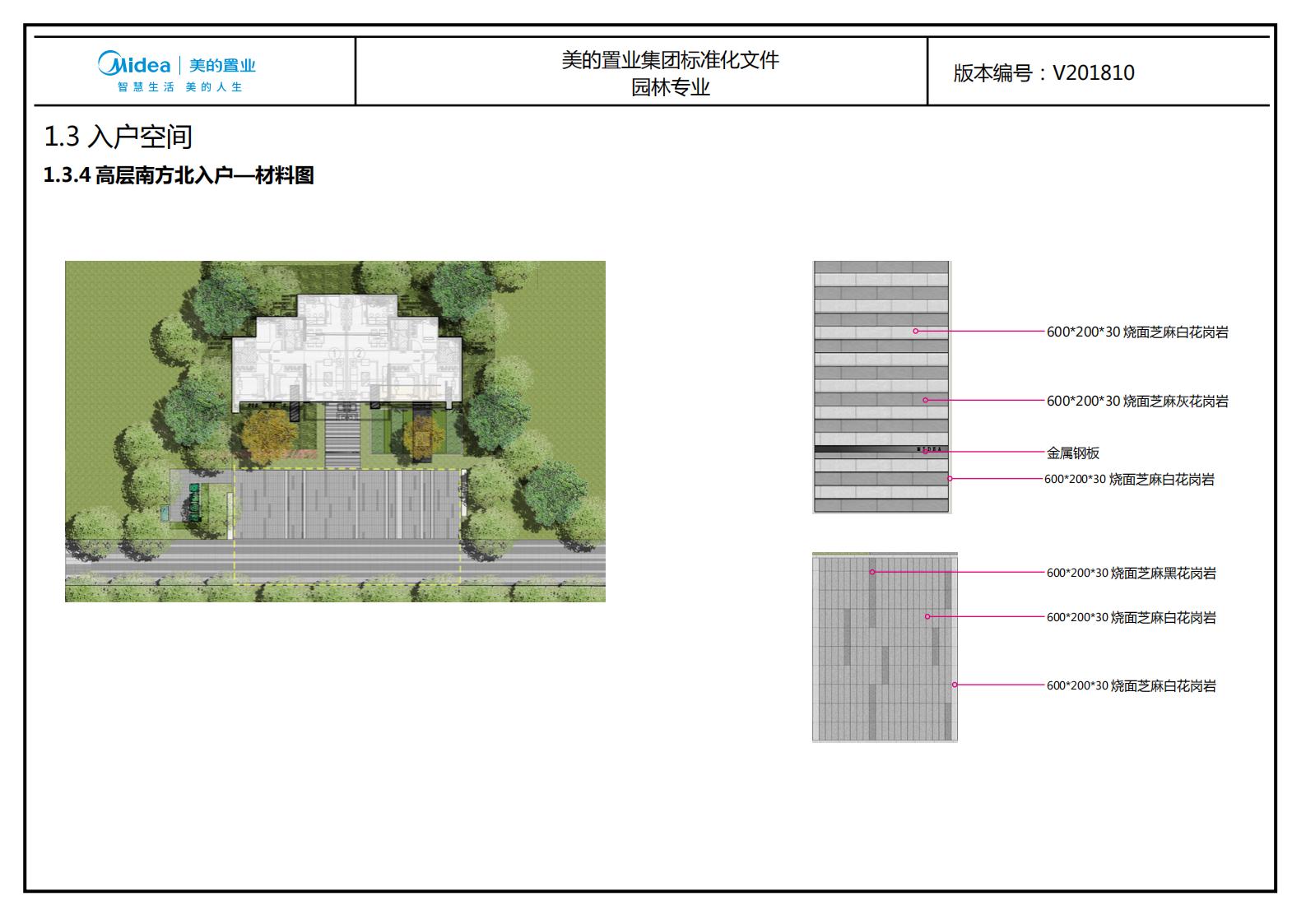Viewport: 1306px width, 924px height.
Task: Click the dark metal steel strip in paving sample
Action: [x=881, y=450]
